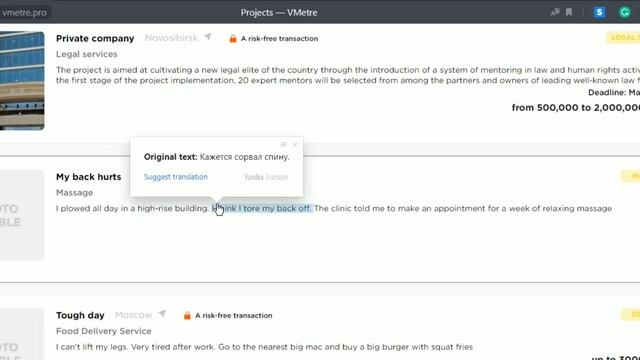Image resolution: width=640 pixels, height=360 pixels.
Task: Click the Deadline text in Private company
Action: 614,93
